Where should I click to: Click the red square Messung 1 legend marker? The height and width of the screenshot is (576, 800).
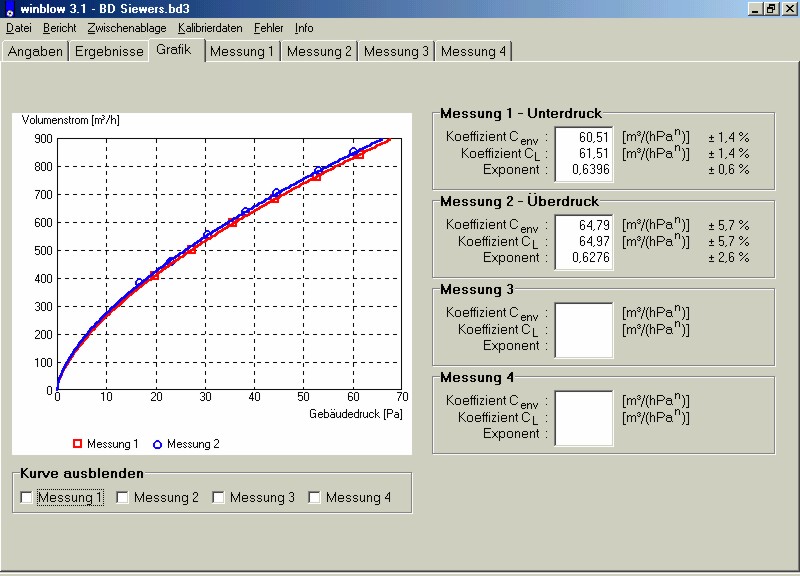(78, 444)
